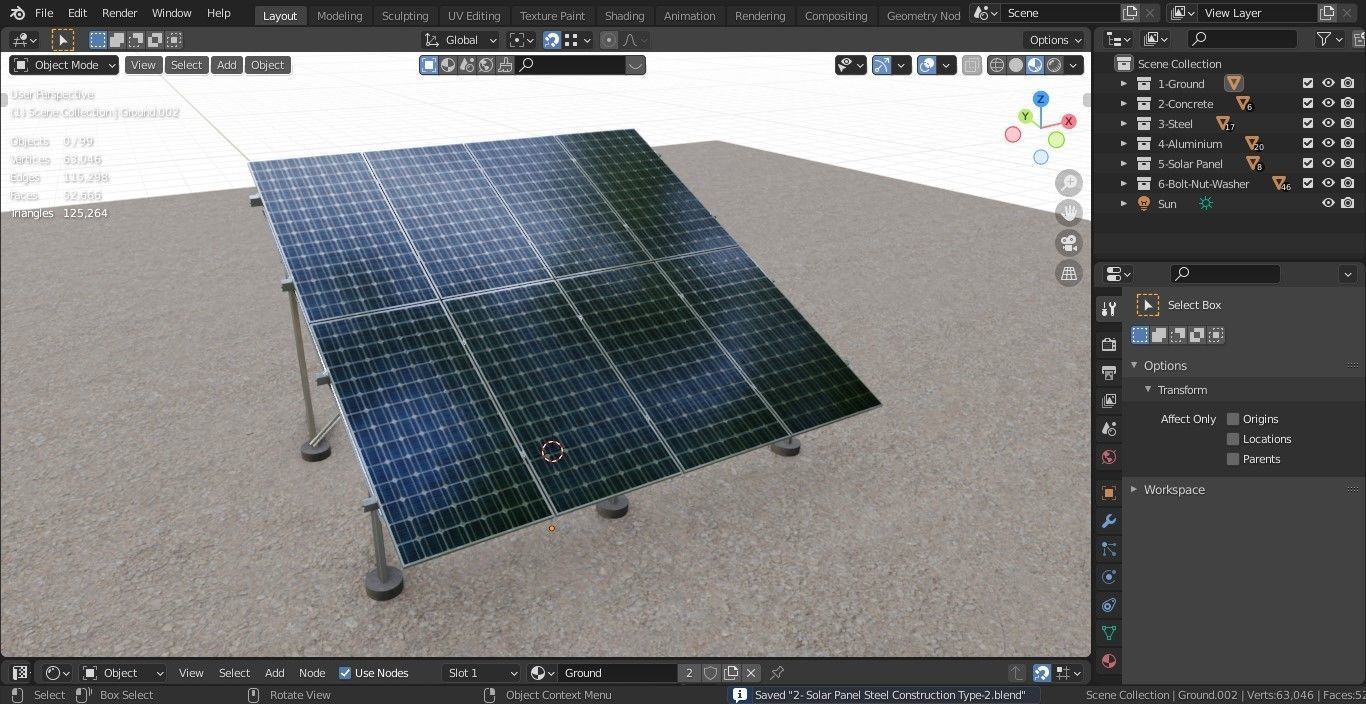Switch to the Shading workspace tab

point(624,16)
